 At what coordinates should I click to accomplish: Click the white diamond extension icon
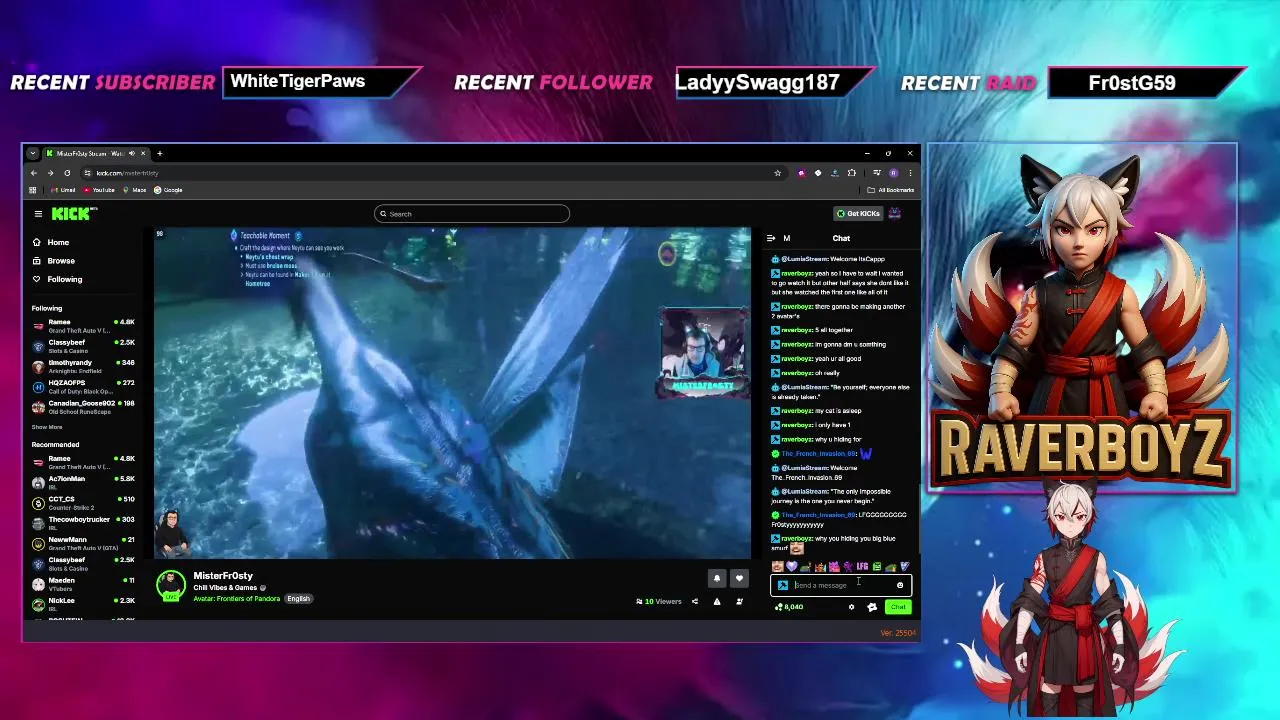click(x=818, y=173)
